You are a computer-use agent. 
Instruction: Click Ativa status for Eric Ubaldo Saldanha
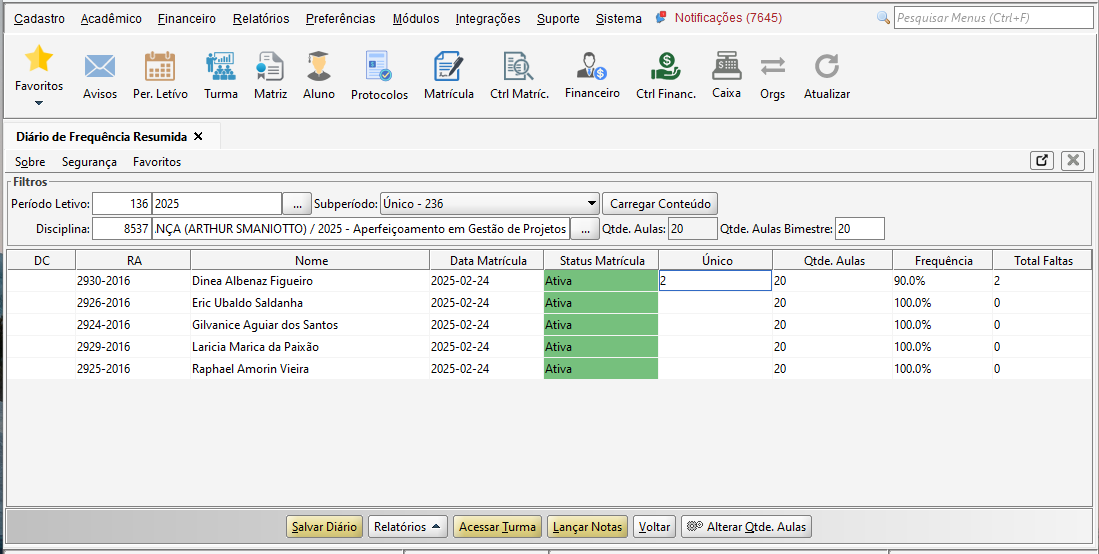click(601, 303)
